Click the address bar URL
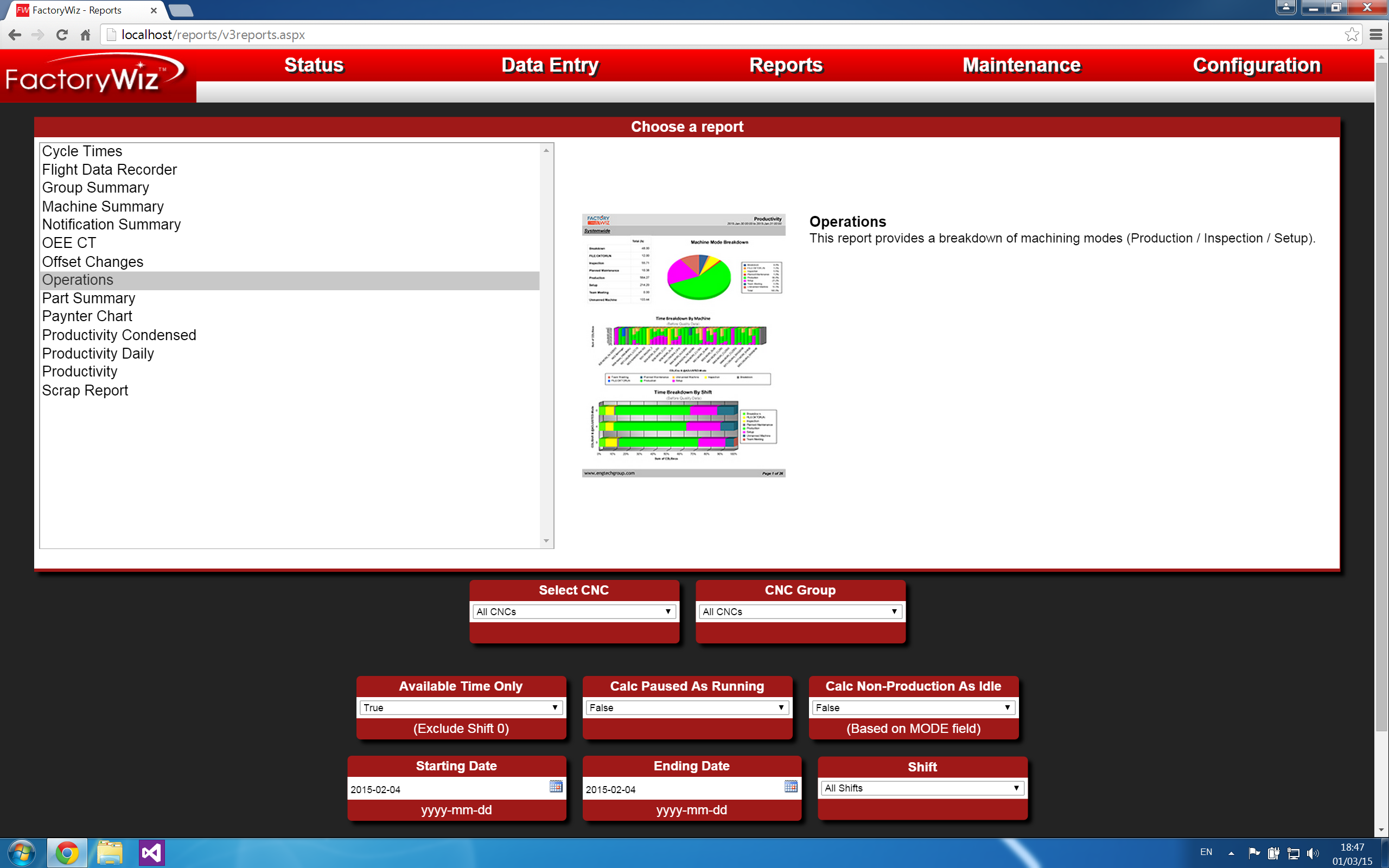This screenshot has height=868, width=1389. tap(213, 35)
